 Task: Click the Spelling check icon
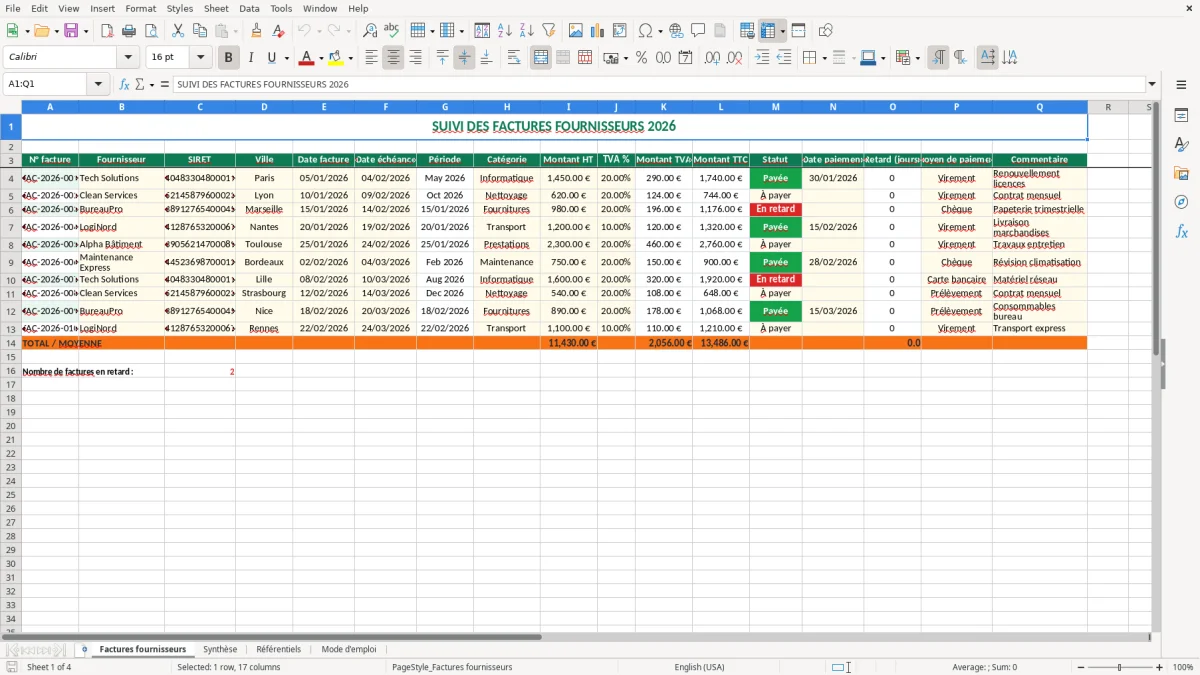pyautogui.click(x=392, y=31)
